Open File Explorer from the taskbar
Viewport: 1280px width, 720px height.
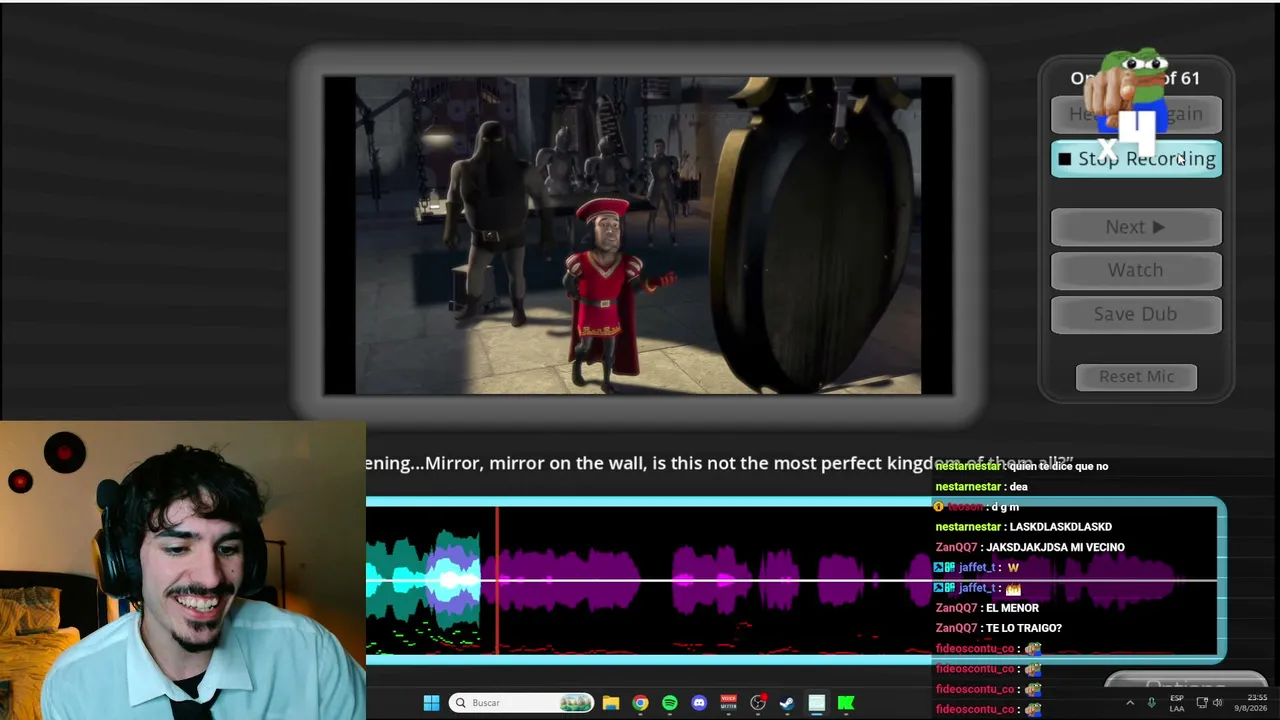tap(611, 703)
